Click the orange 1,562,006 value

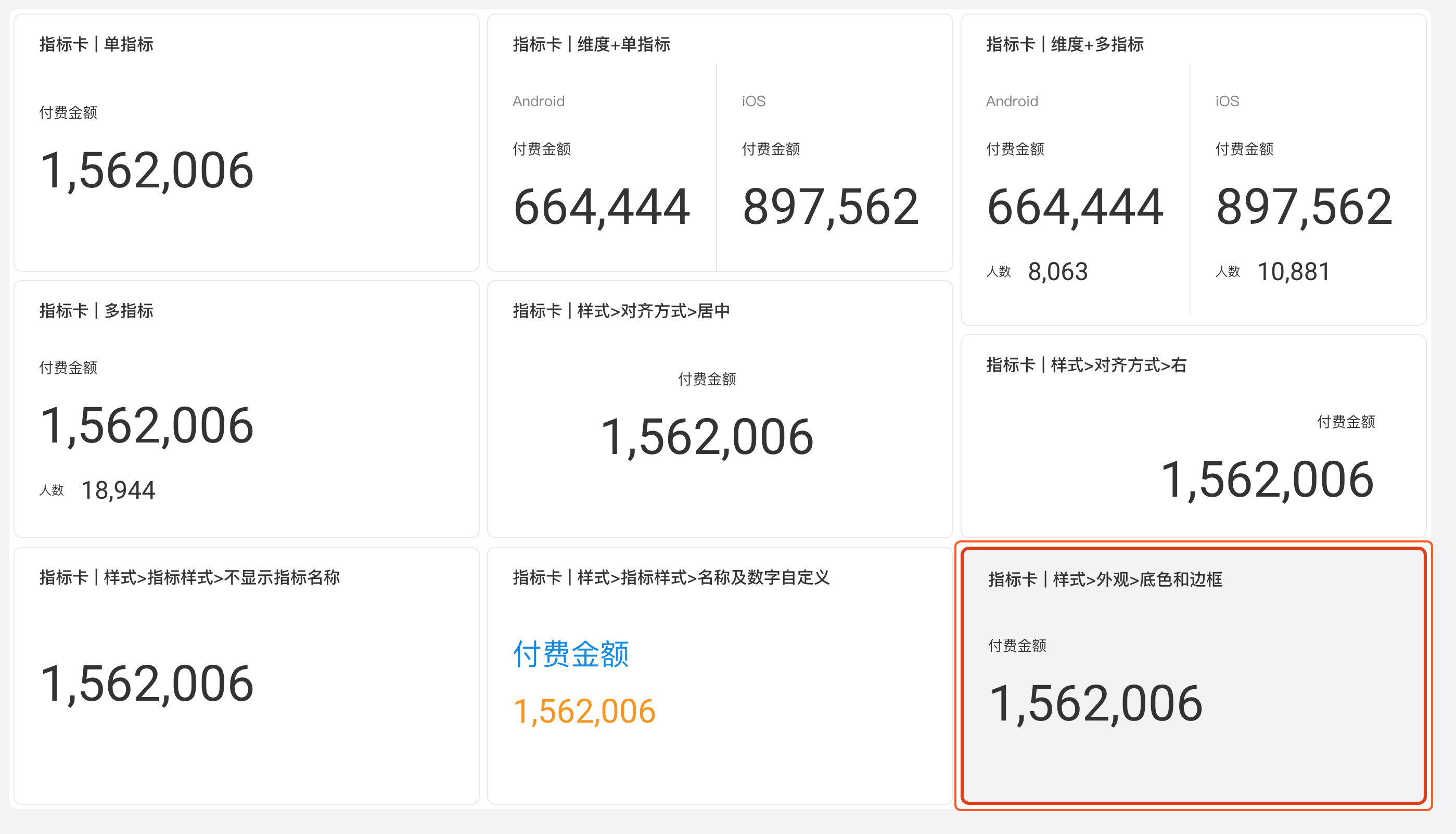tap(584, 712)
